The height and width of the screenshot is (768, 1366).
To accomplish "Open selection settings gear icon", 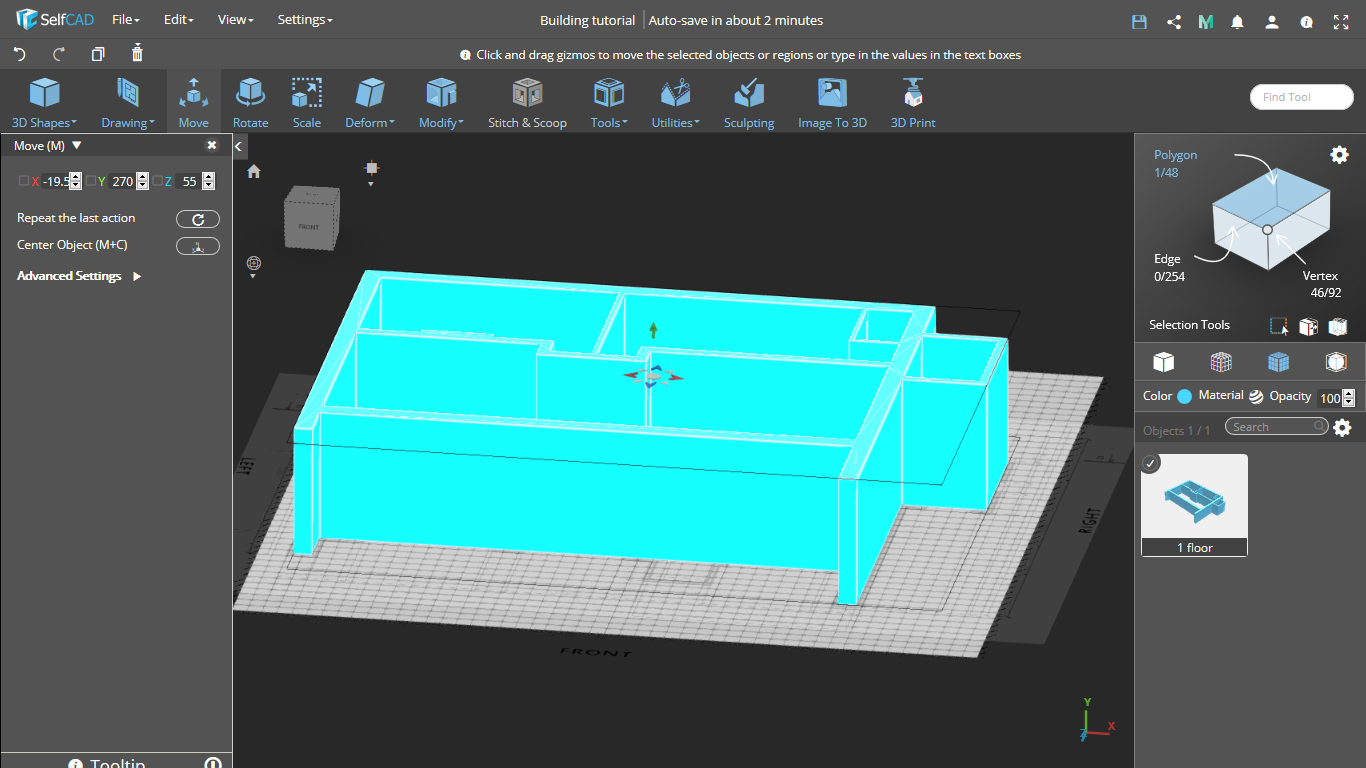I will [1339, 154].
